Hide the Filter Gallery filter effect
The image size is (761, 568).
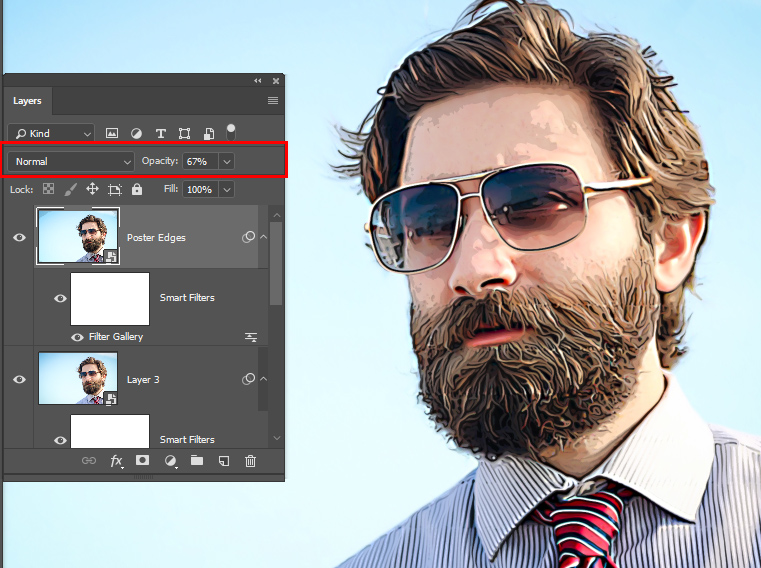(77, 337)
